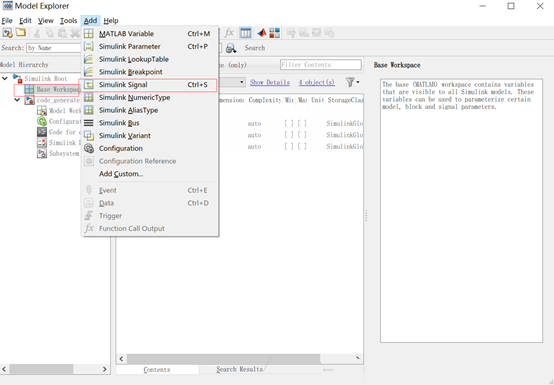The width and height of the screenshot is (554, 385).
Task: Open the Edit menu
Action: 25,20
